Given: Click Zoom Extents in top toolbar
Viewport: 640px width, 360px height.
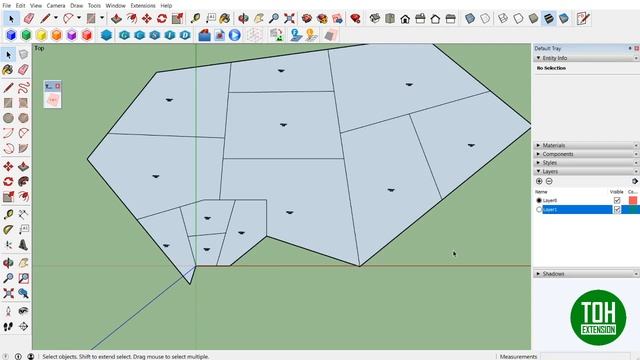Looking at the screenshot, I should [289, 18].
